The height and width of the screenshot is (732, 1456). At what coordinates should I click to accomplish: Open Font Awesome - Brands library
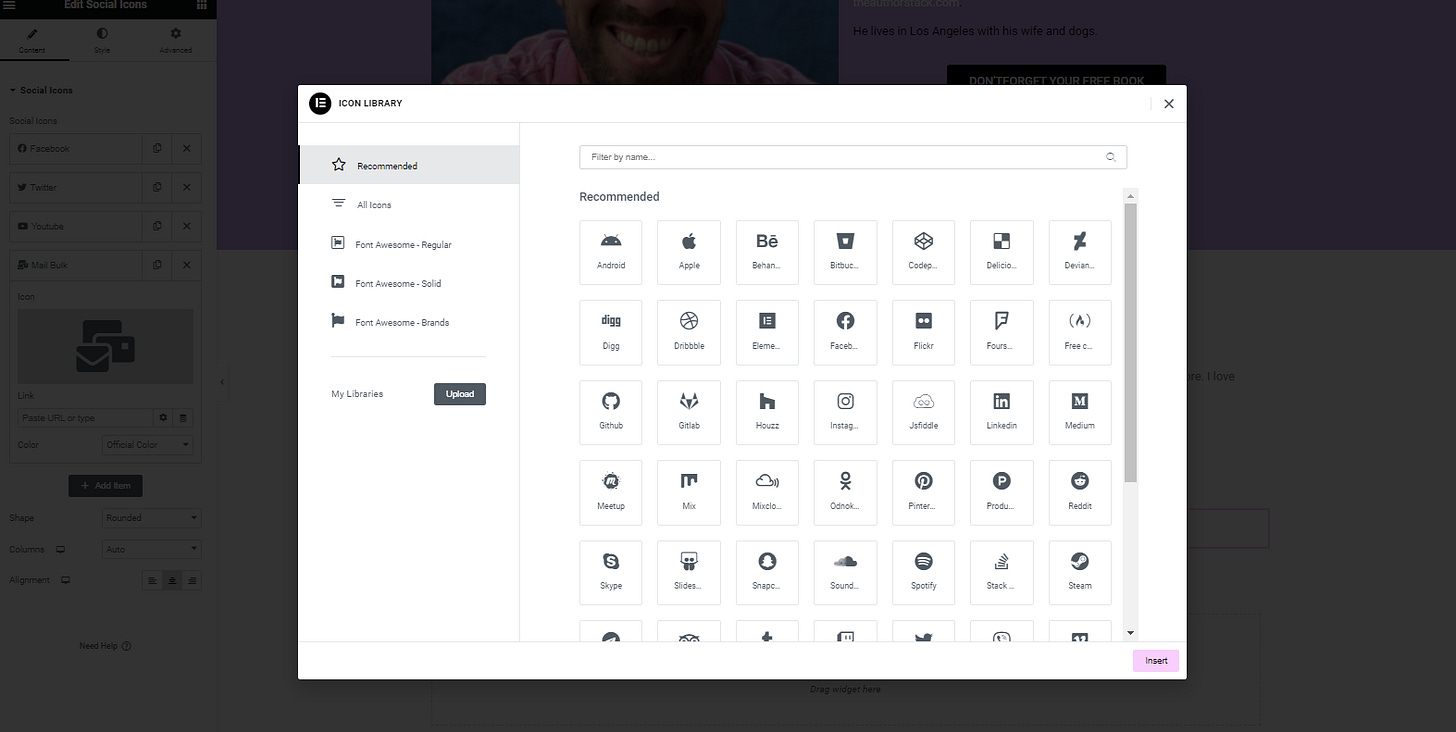tap(409, 322)
